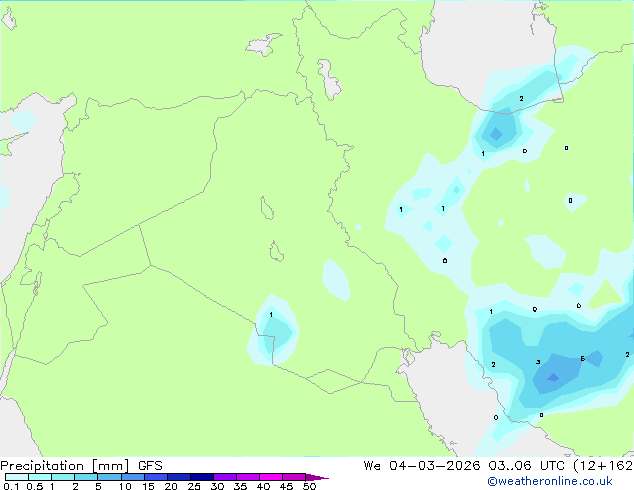
Task: Click the legend label '40'
Action: [263, 486]
